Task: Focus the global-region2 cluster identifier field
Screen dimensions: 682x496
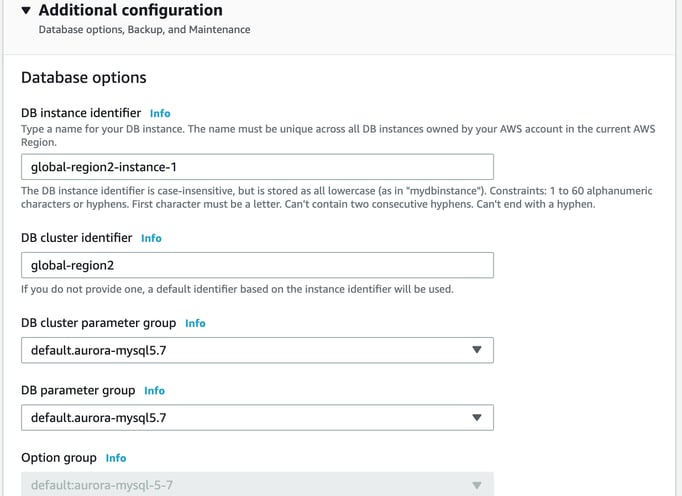Action: [x=257, y=265]
